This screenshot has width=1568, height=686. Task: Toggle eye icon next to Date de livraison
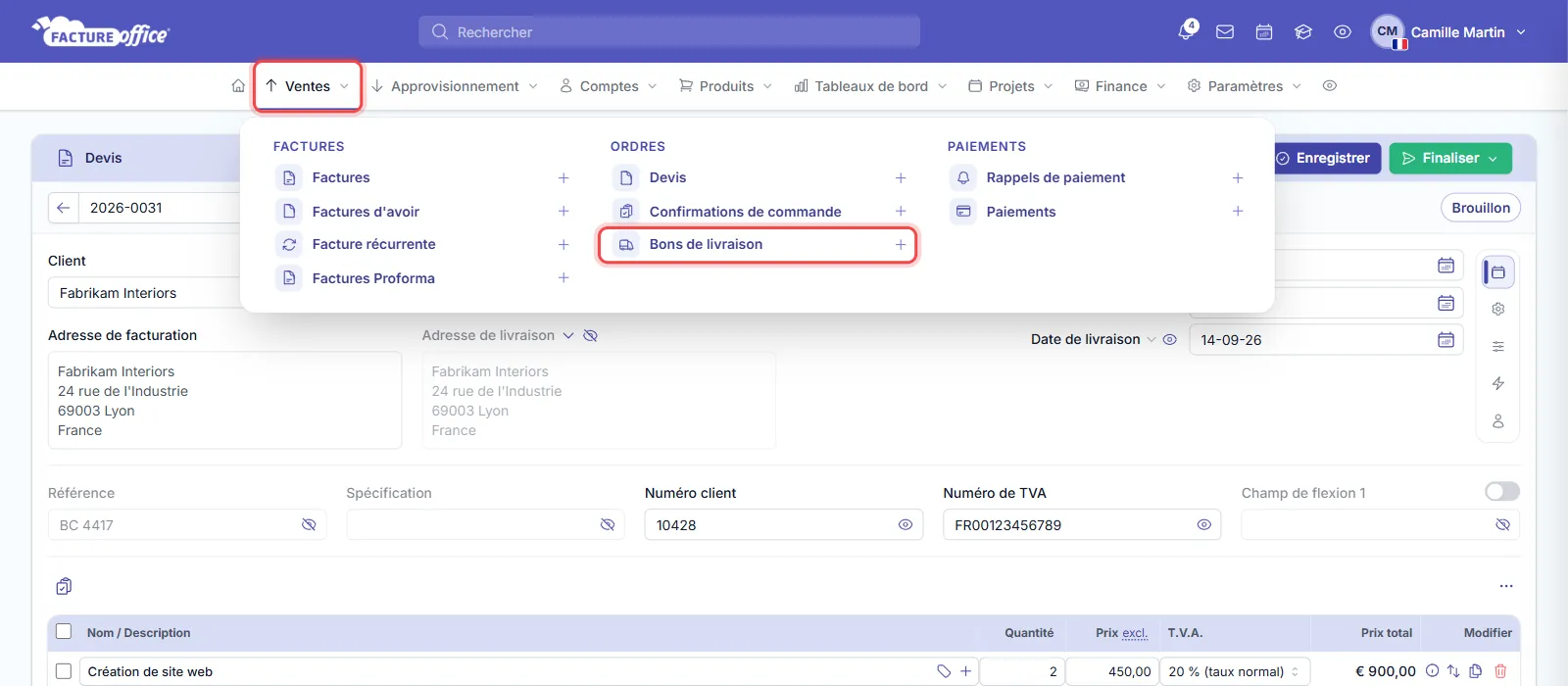[x=1169, y=340]
